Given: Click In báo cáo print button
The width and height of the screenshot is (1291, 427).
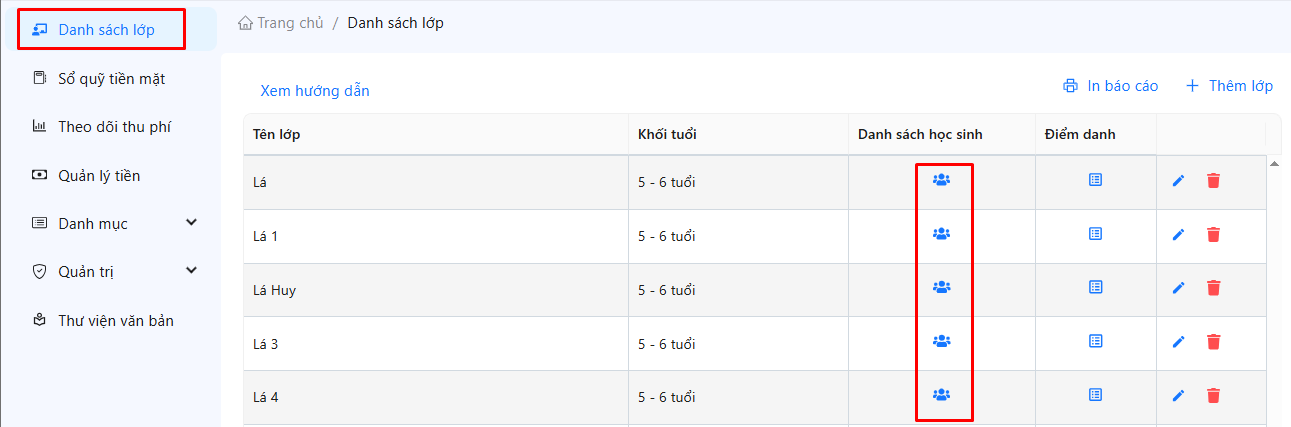Looking at the screenshot, I should [1110, 86].
